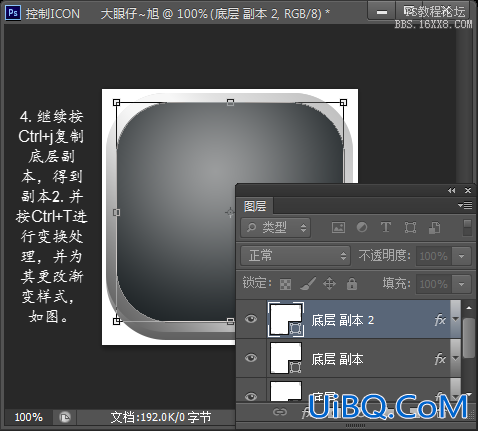This screenshot has height=431, width=478.
Task: Click the 不透明度 100% value field
Action: [434, 256]
